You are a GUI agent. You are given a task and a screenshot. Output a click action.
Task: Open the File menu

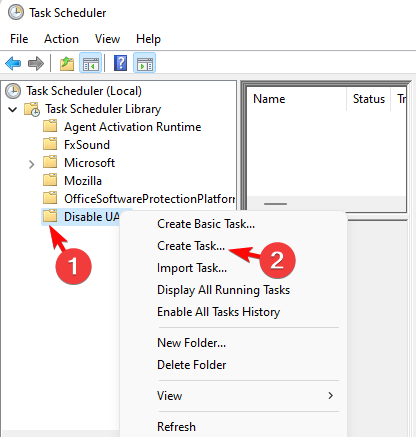[19, 39]
